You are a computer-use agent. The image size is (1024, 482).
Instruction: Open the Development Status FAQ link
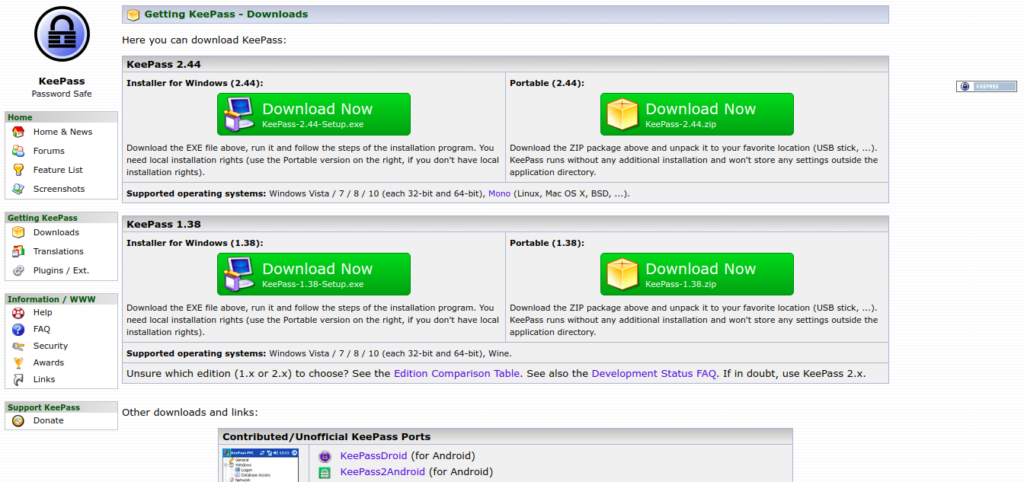point(654,374)
